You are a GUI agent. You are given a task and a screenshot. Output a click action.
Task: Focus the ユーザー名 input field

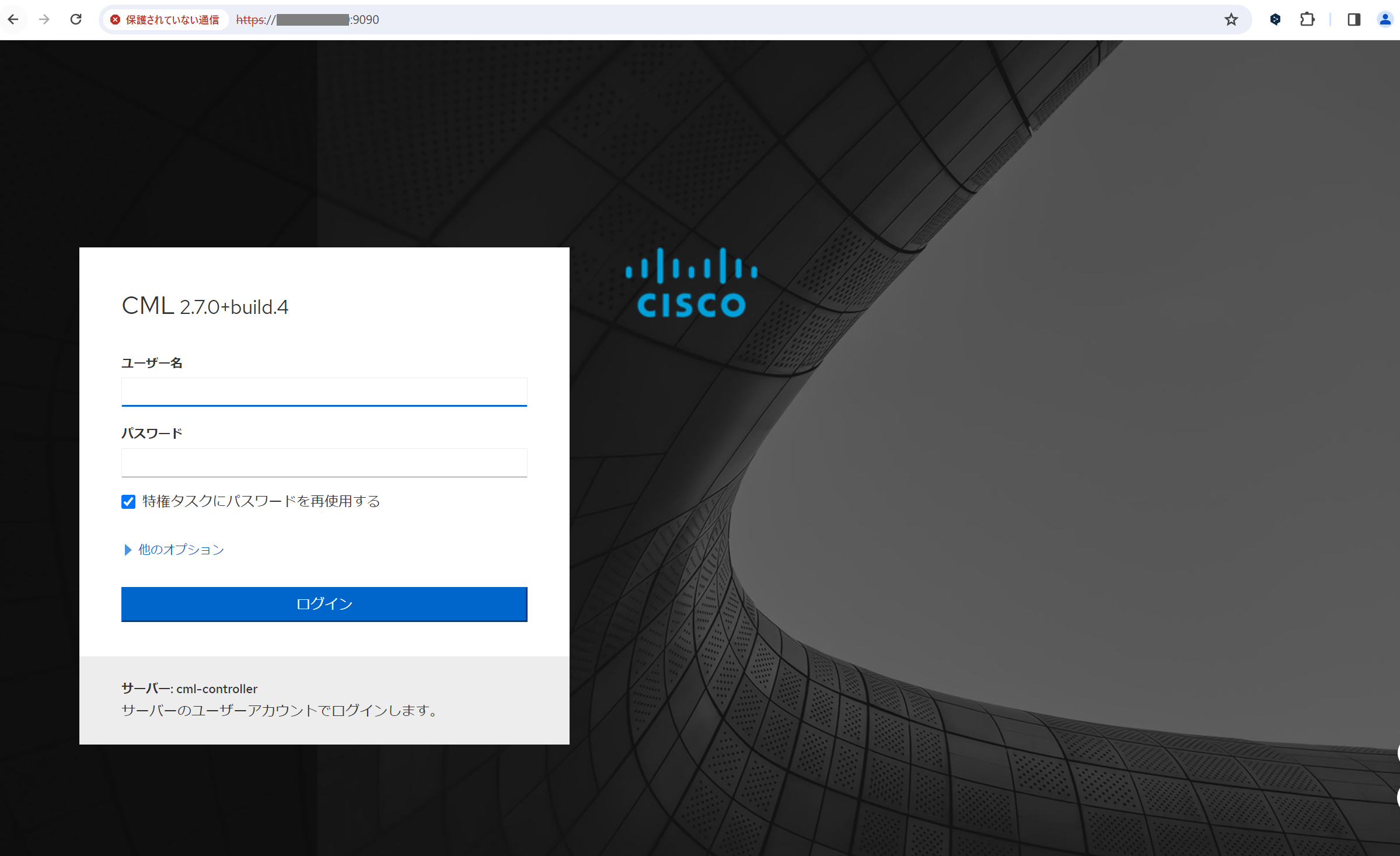tap(324, 392)
